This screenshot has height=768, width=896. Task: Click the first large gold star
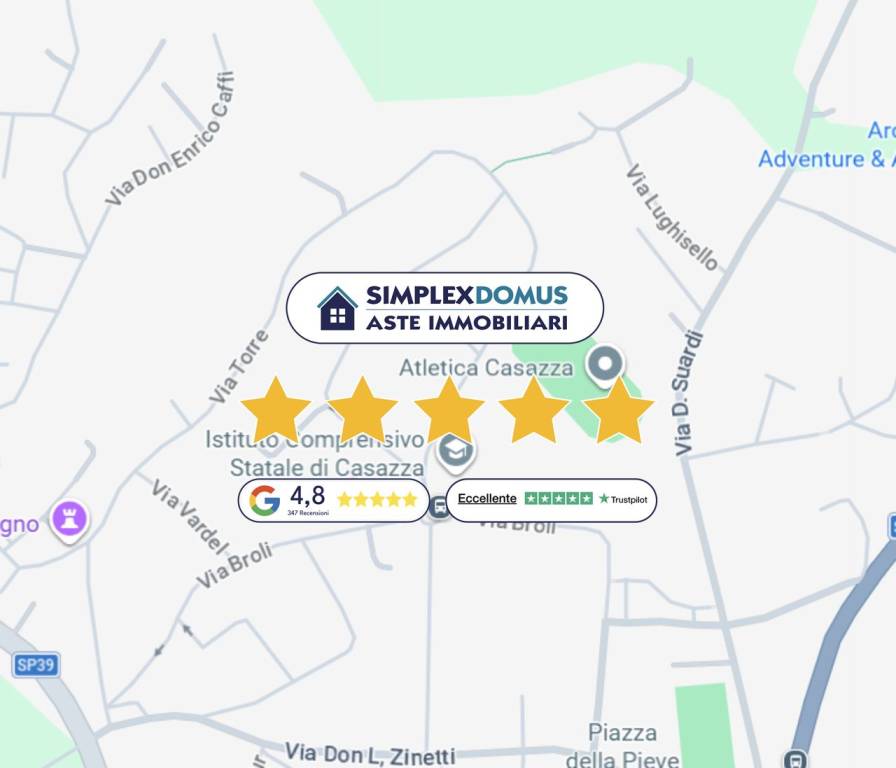pyautogui.click(x=276, y=409)
